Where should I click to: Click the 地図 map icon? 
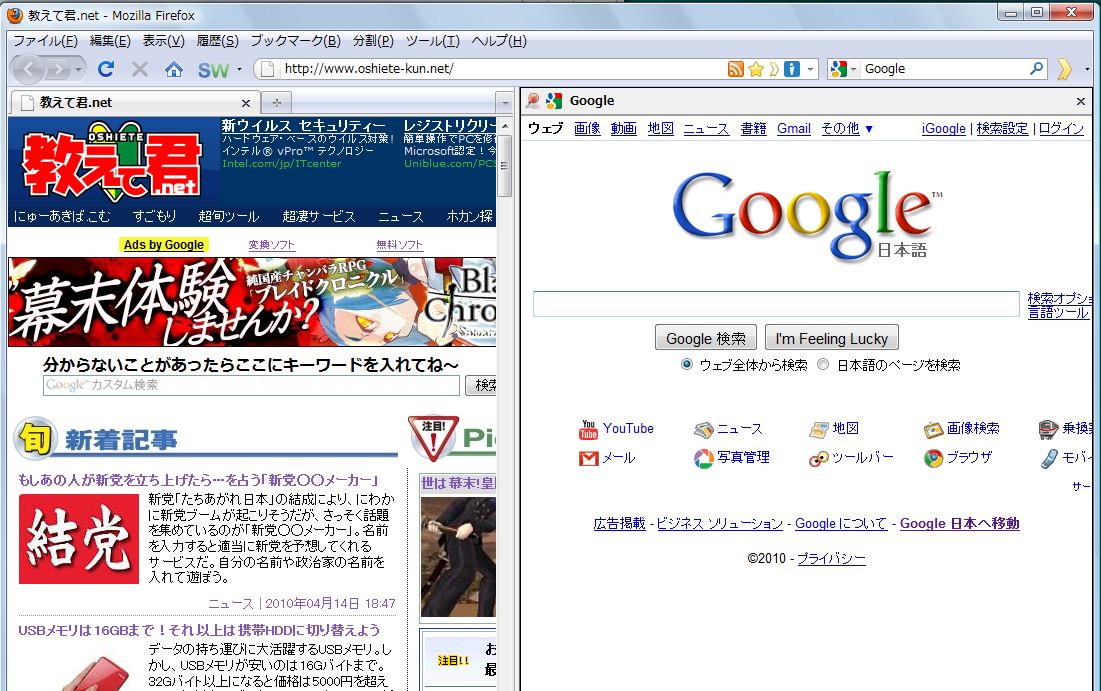819,429
